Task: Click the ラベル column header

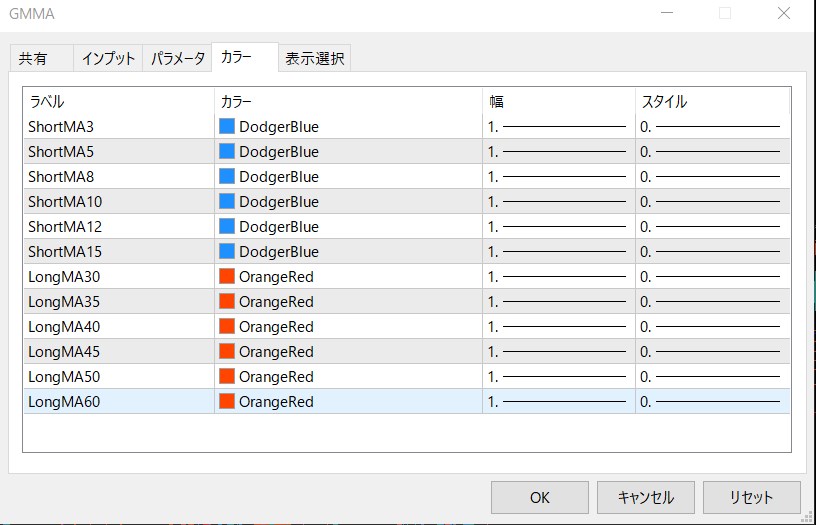Action: click(119, 101)
